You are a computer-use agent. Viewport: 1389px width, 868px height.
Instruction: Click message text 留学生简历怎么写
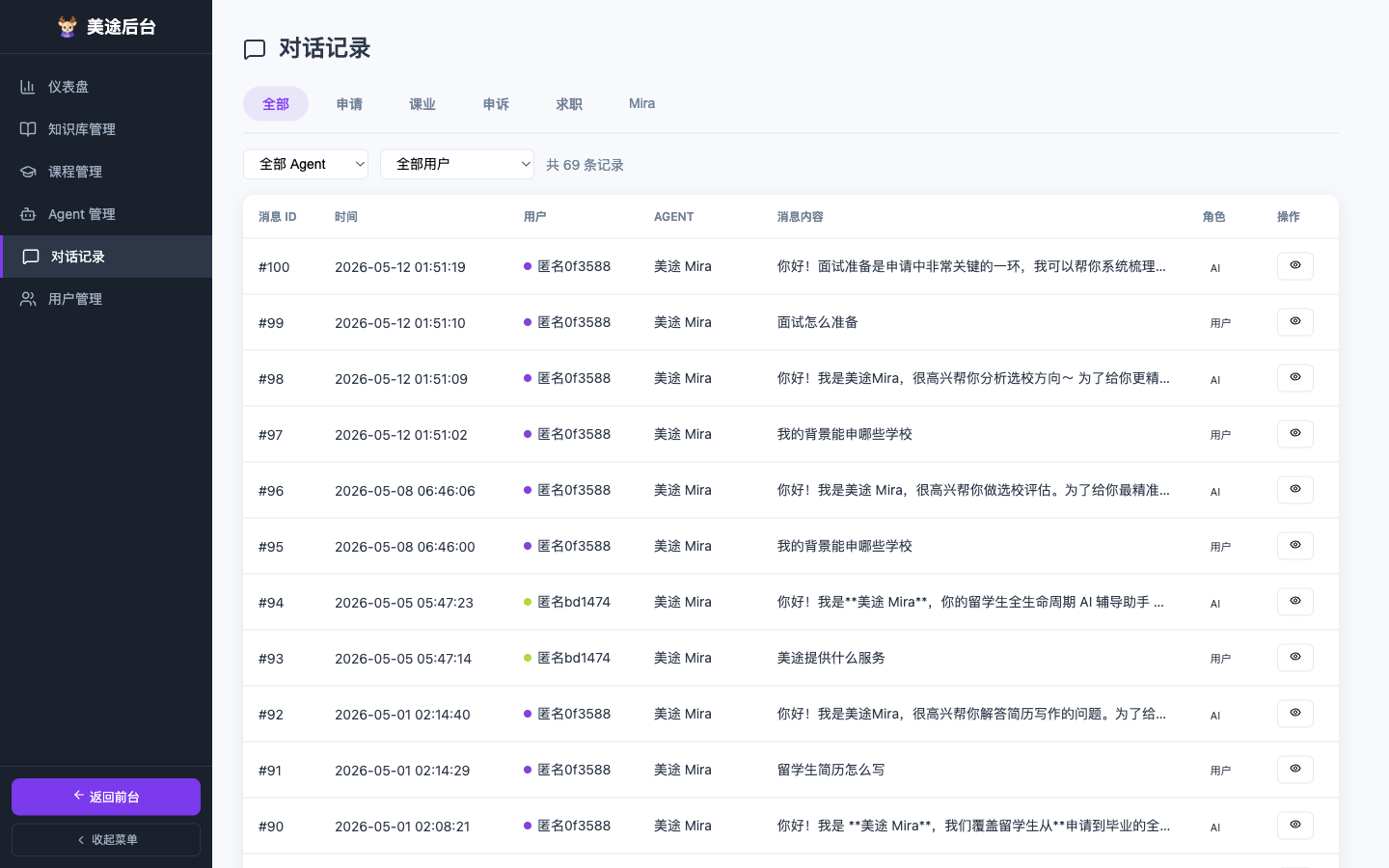coord(831,770)
